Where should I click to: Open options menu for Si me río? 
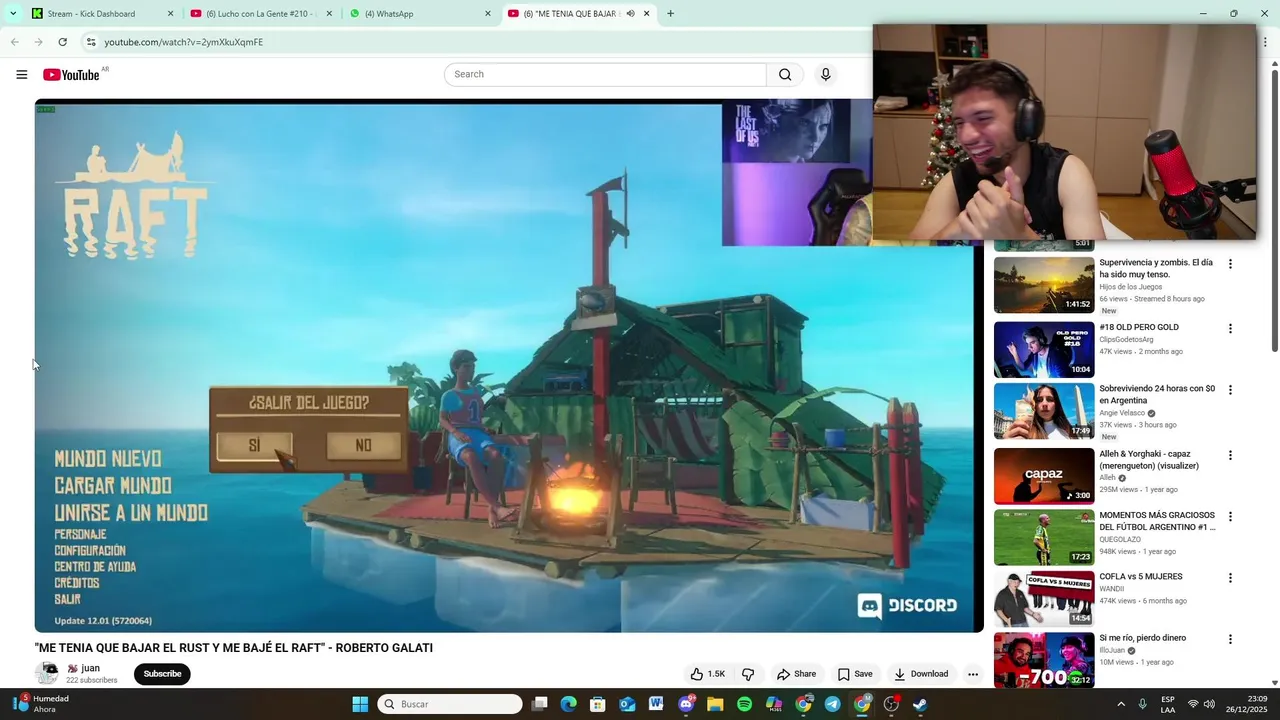1230,640
